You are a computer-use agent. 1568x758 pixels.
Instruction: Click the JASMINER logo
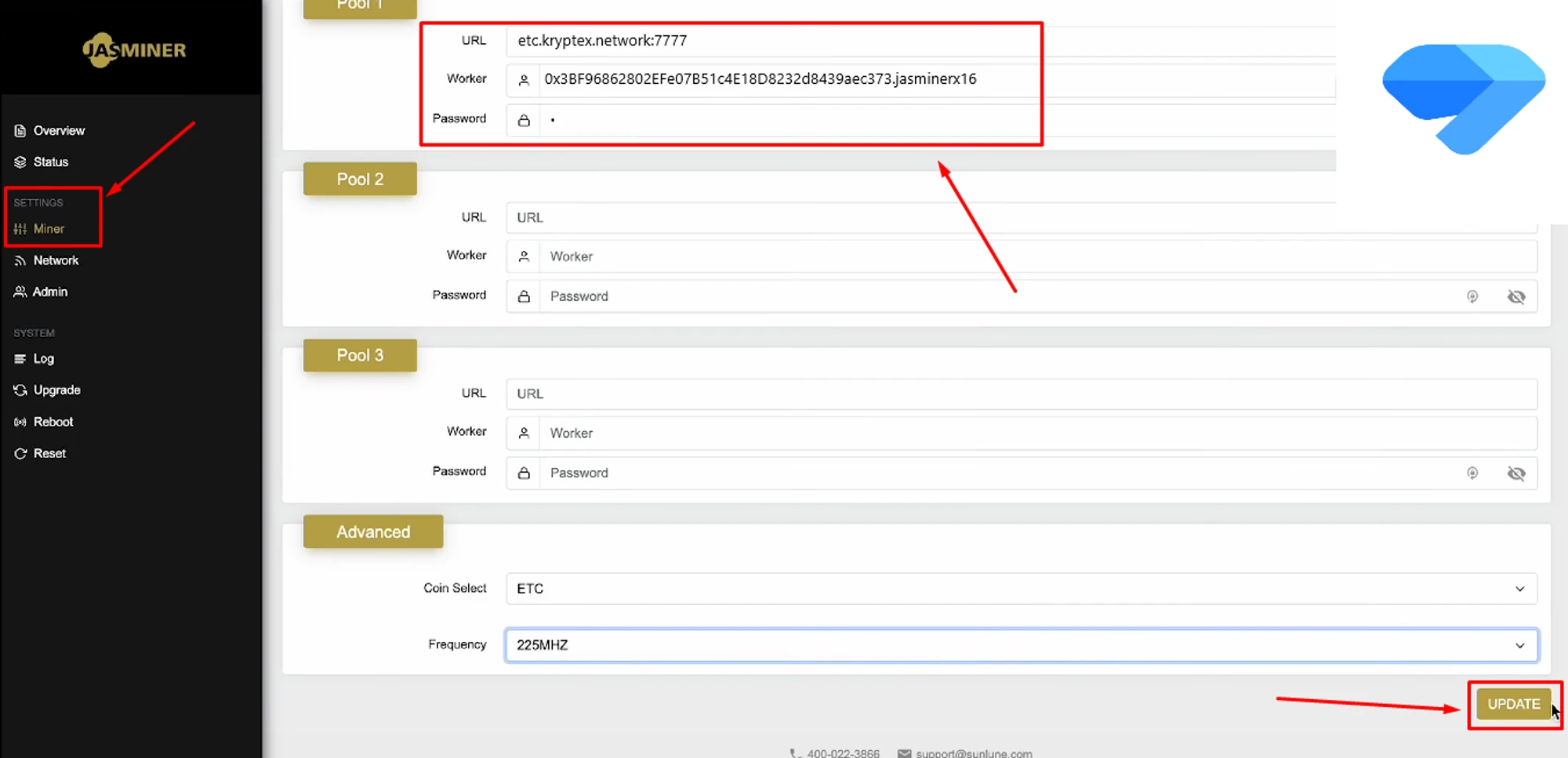pyautogui.click(x=134, y=50)
